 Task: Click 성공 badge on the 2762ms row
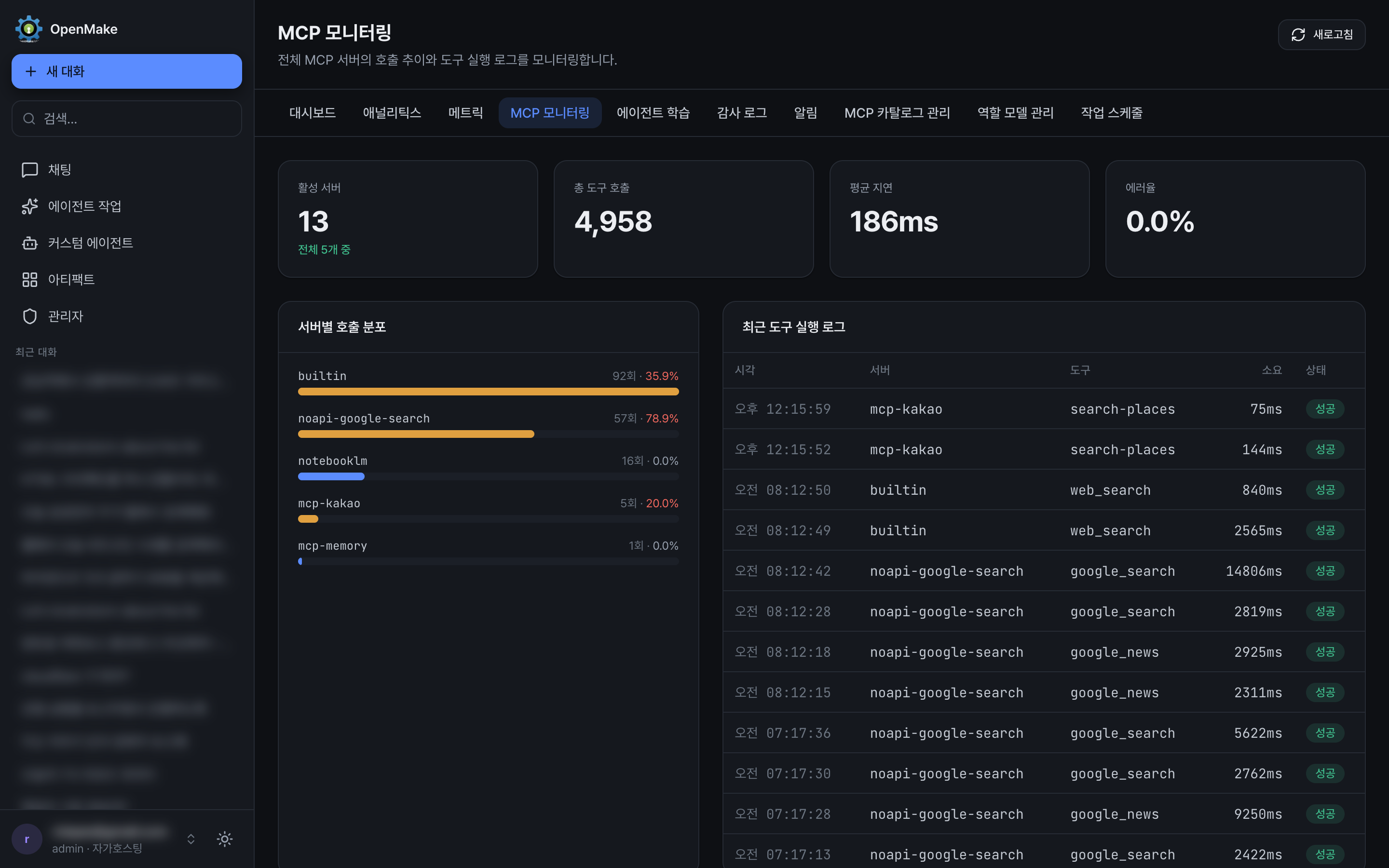1325,774
